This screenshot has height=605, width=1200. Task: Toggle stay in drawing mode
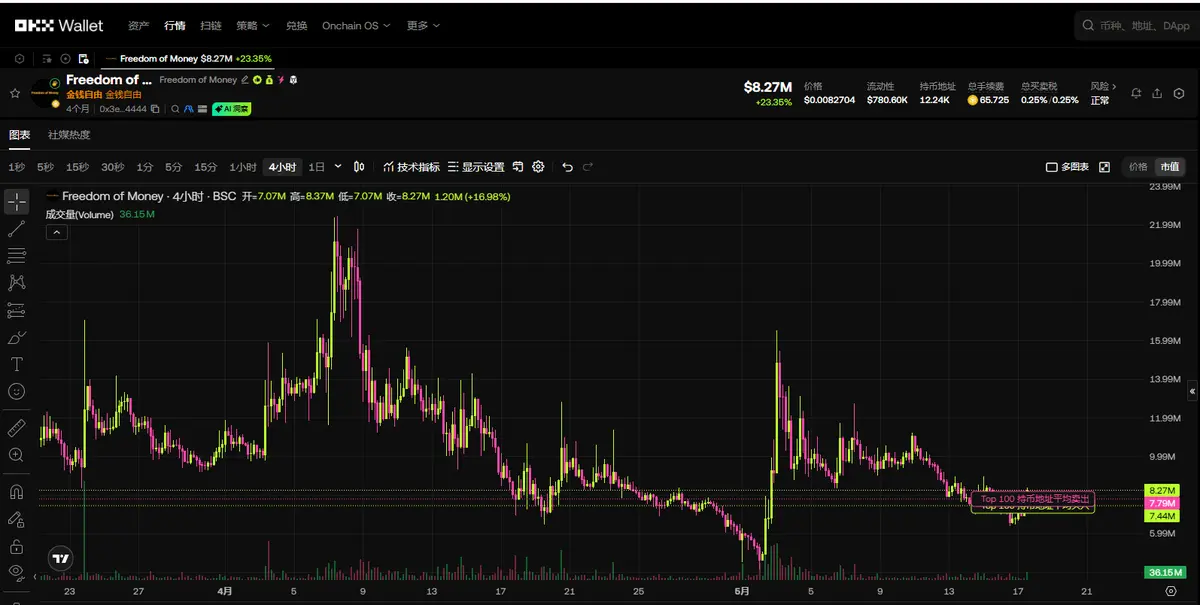16,519
